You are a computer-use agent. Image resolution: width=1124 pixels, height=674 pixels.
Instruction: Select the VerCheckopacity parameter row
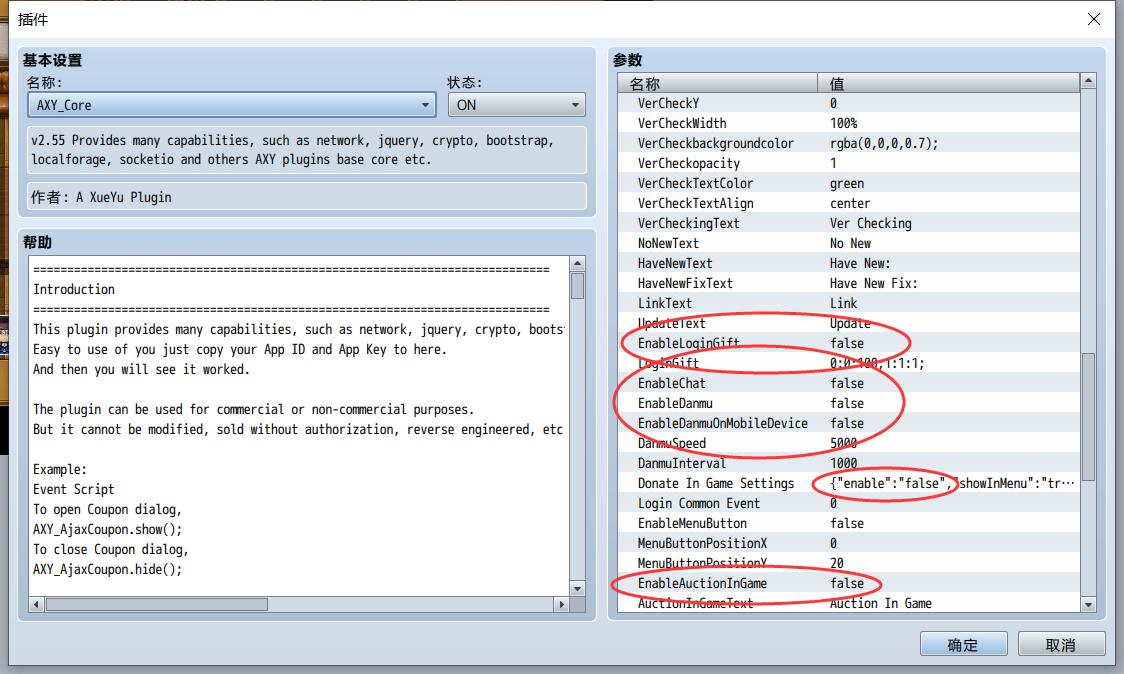point(849,163)
